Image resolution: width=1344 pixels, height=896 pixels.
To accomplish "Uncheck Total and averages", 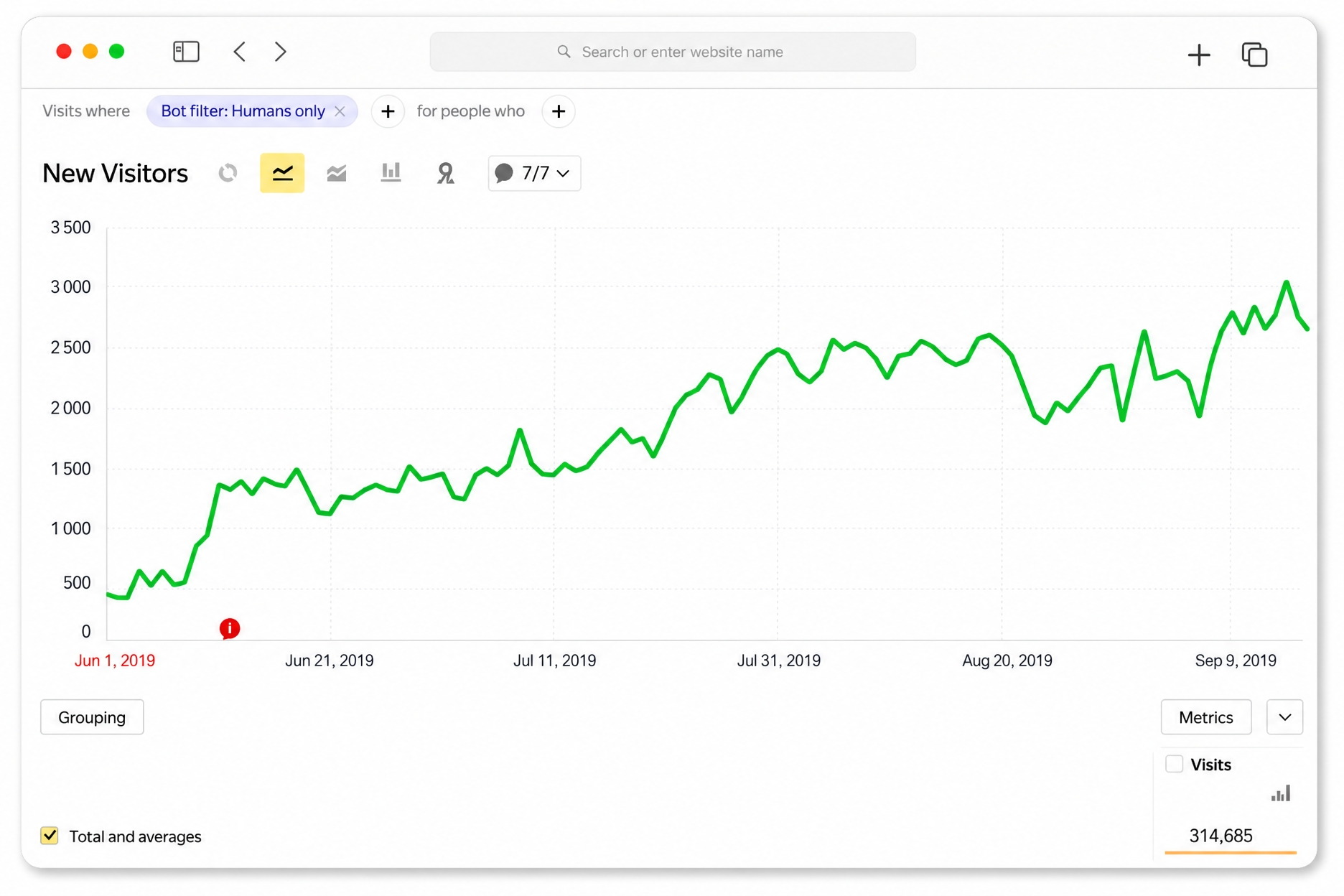I will coord(50,836).
